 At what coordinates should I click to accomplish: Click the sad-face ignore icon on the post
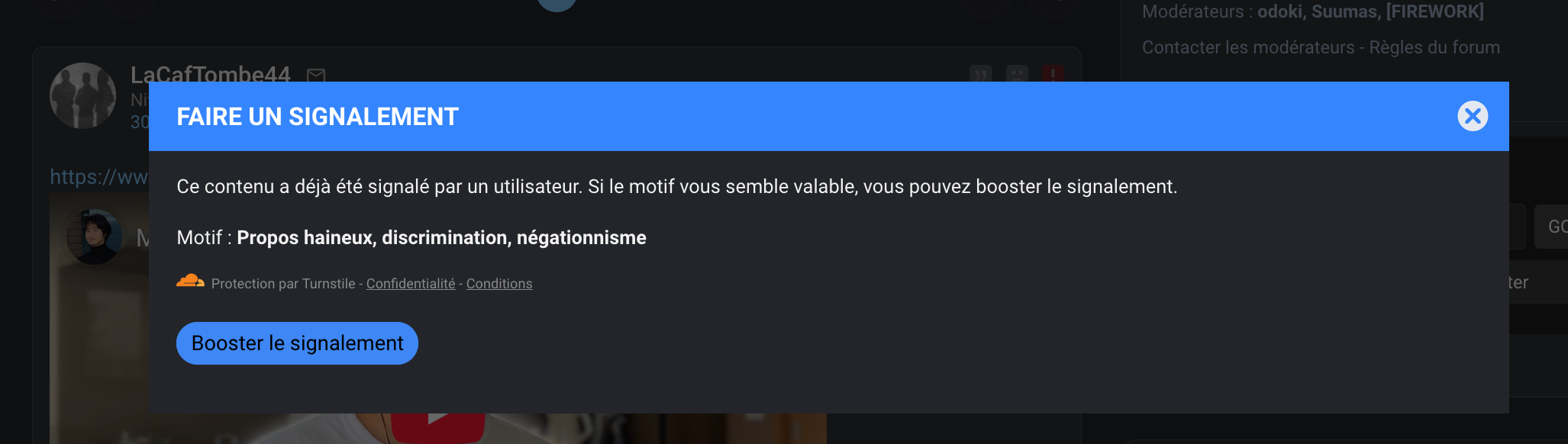[1017, 74]
